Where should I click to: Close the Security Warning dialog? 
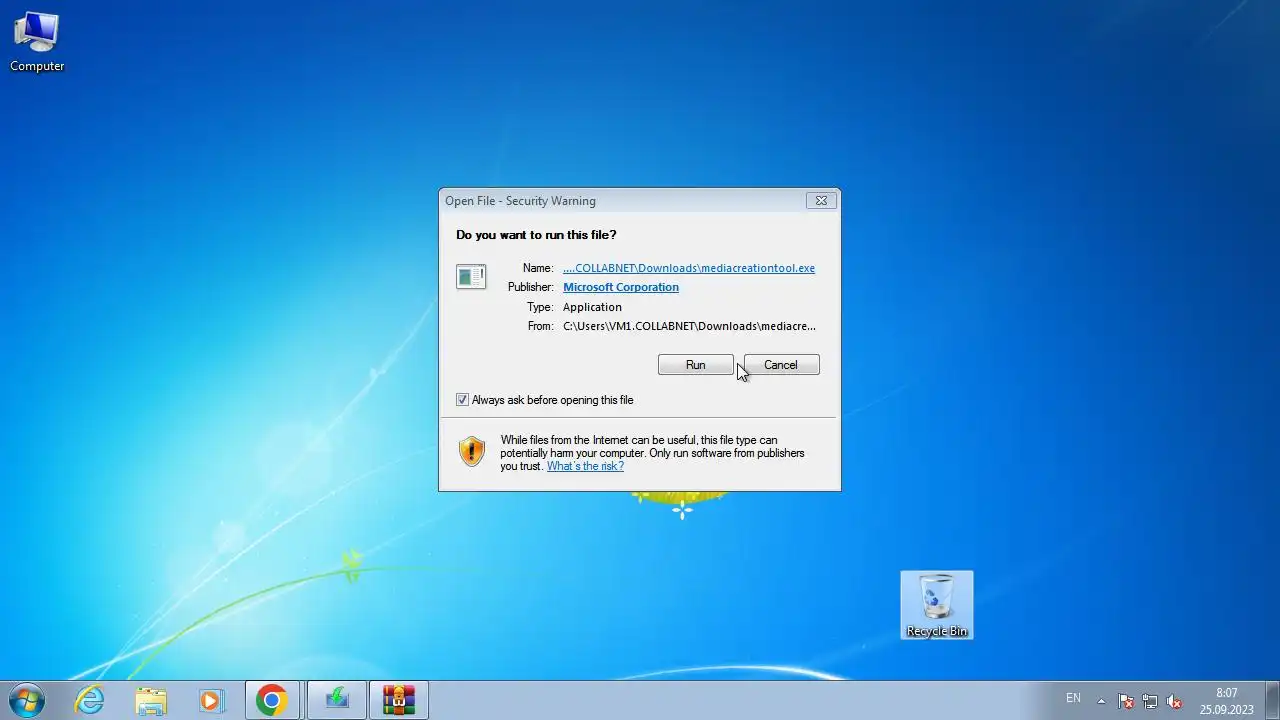pyautogui.click(x=821, y=201)
